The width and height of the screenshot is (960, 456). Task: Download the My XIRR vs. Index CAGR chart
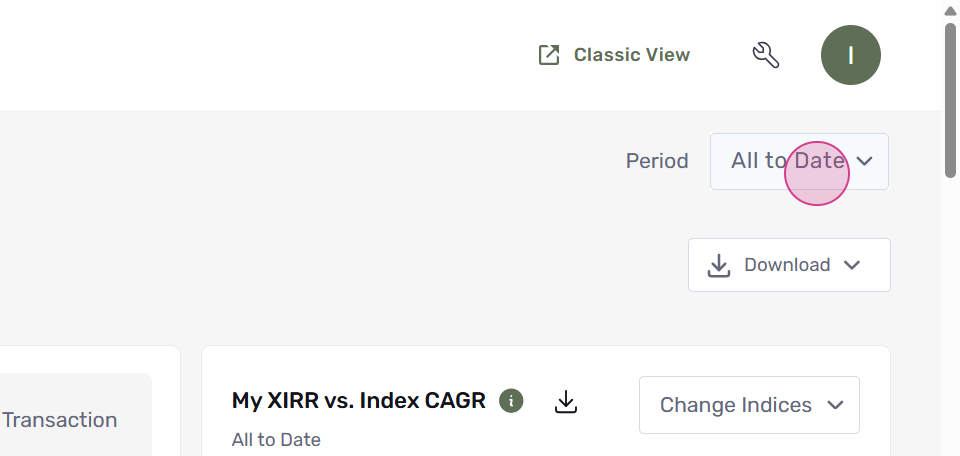point(566,402)
